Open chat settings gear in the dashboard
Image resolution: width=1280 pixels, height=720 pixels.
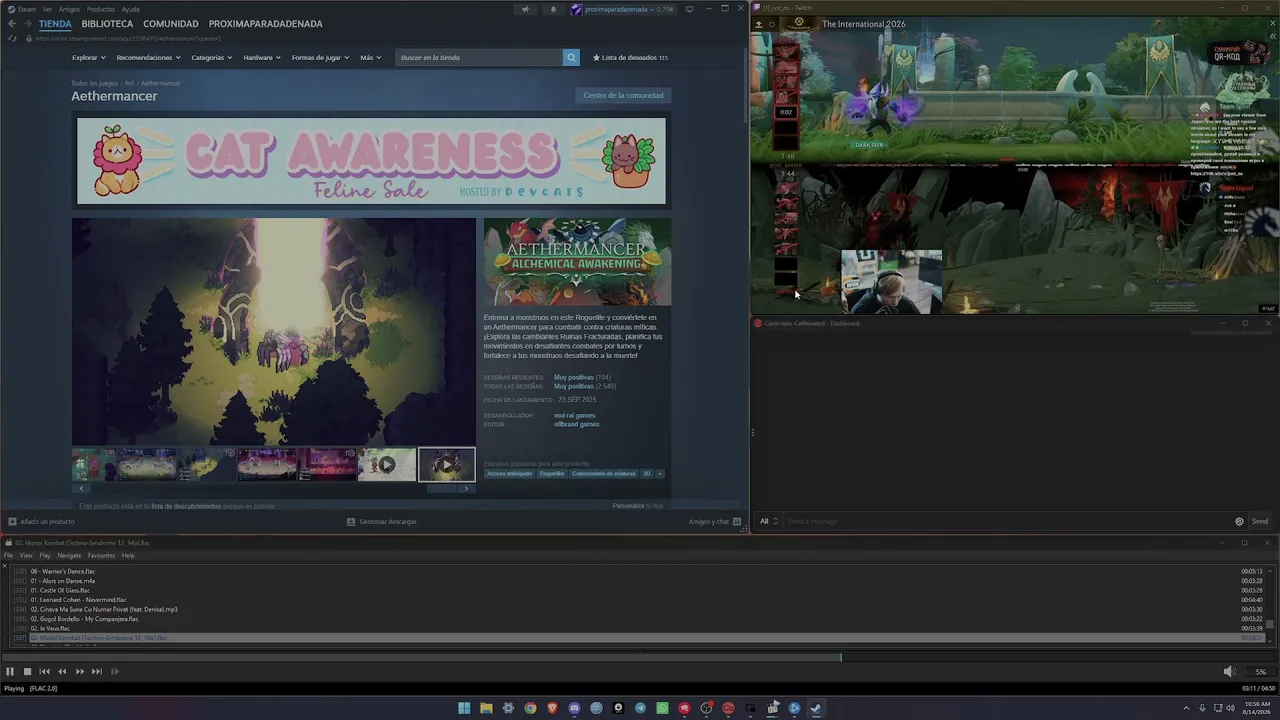pos(1239,521)
